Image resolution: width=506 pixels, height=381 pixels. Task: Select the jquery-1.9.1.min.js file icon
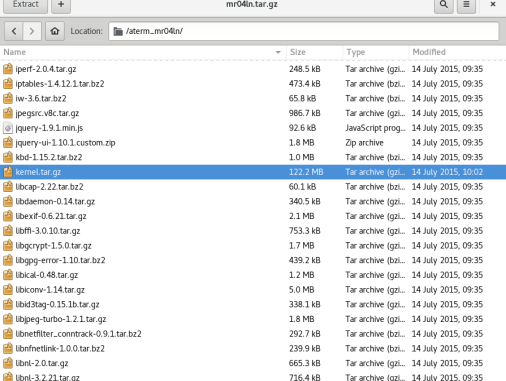tap(8, 128)
